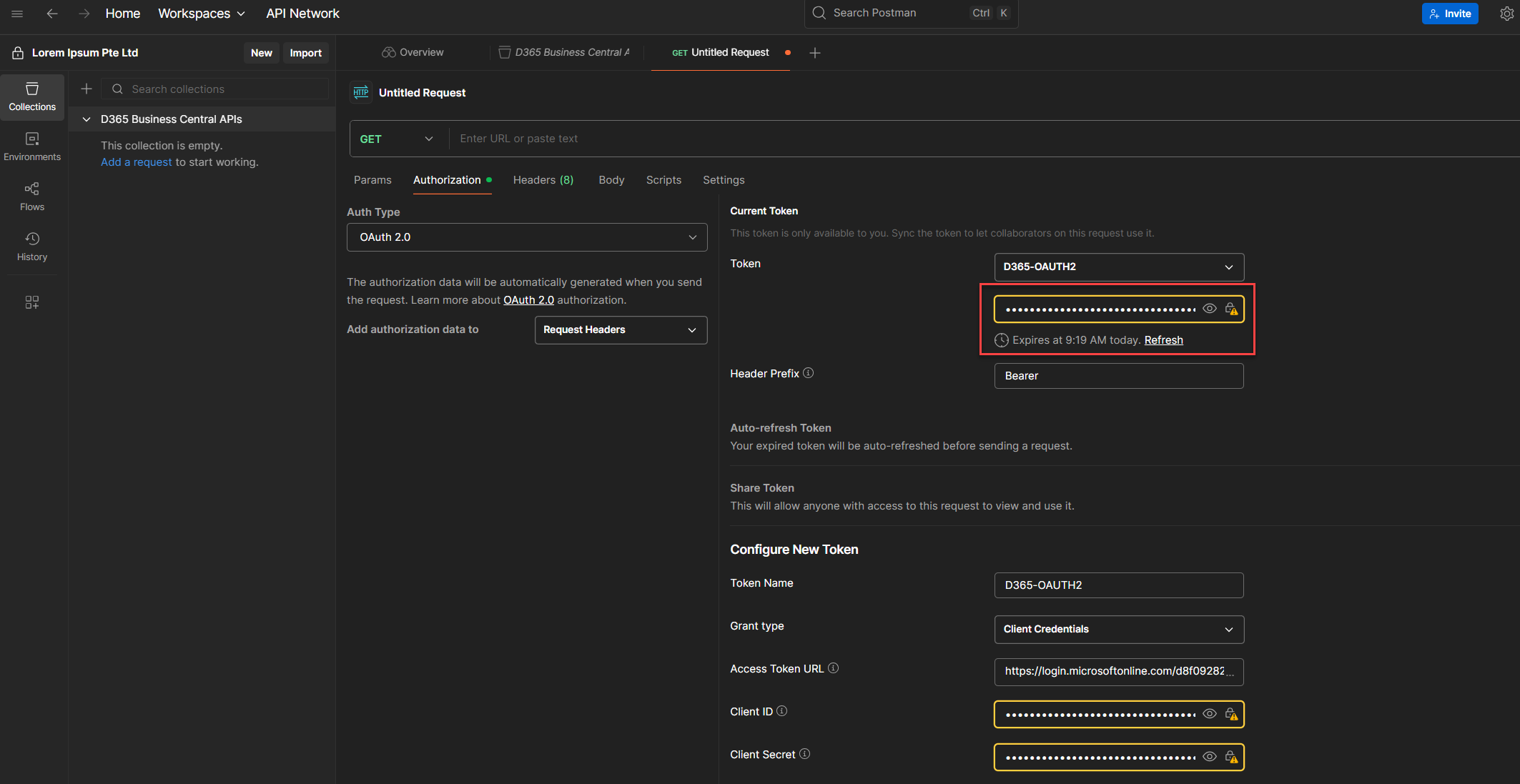Open the settings gear icon
The height and width of the screenshot is (784, 1520).
[1506, 14]
